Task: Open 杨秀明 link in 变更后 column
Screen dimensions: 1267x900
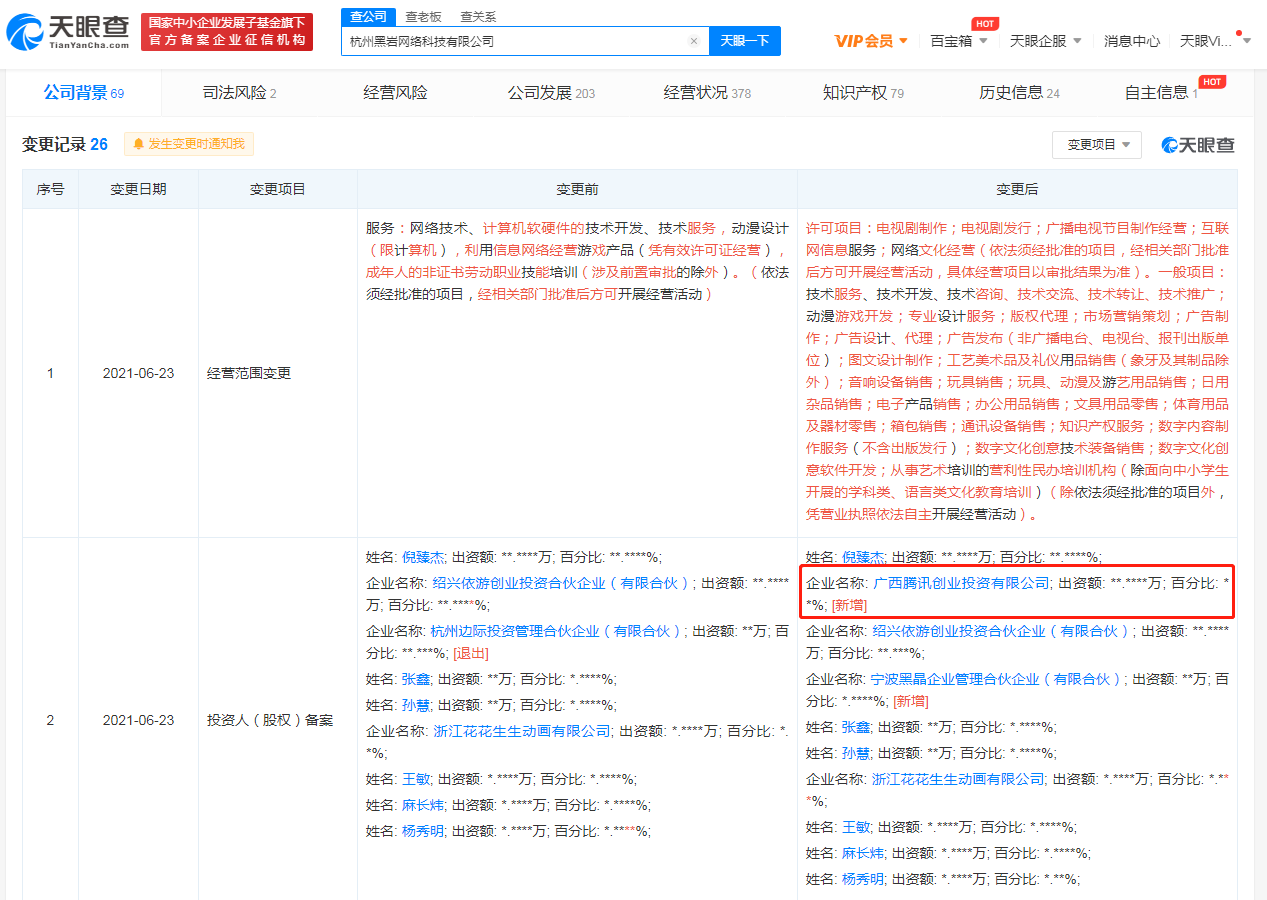Action: [x=863, y=879]
